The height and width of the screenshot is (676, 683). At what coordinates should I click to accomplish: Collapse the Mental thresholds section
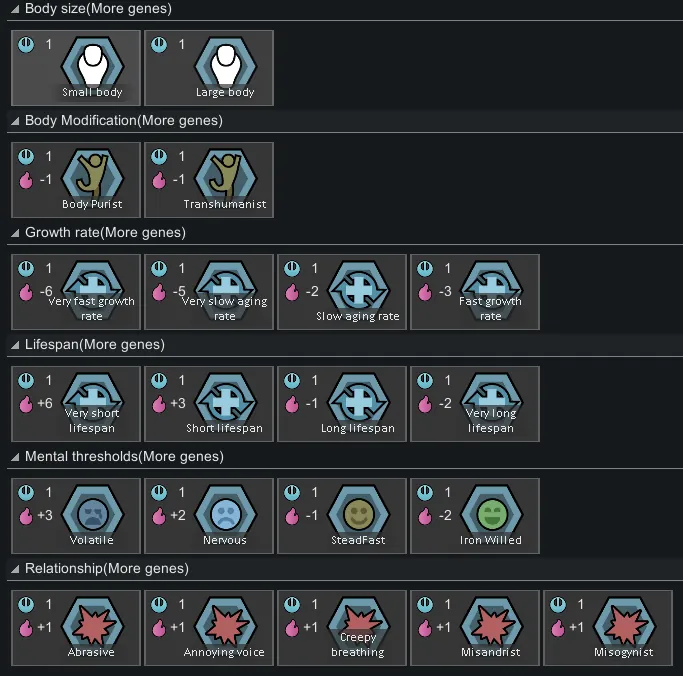click(x=15, y=457)
